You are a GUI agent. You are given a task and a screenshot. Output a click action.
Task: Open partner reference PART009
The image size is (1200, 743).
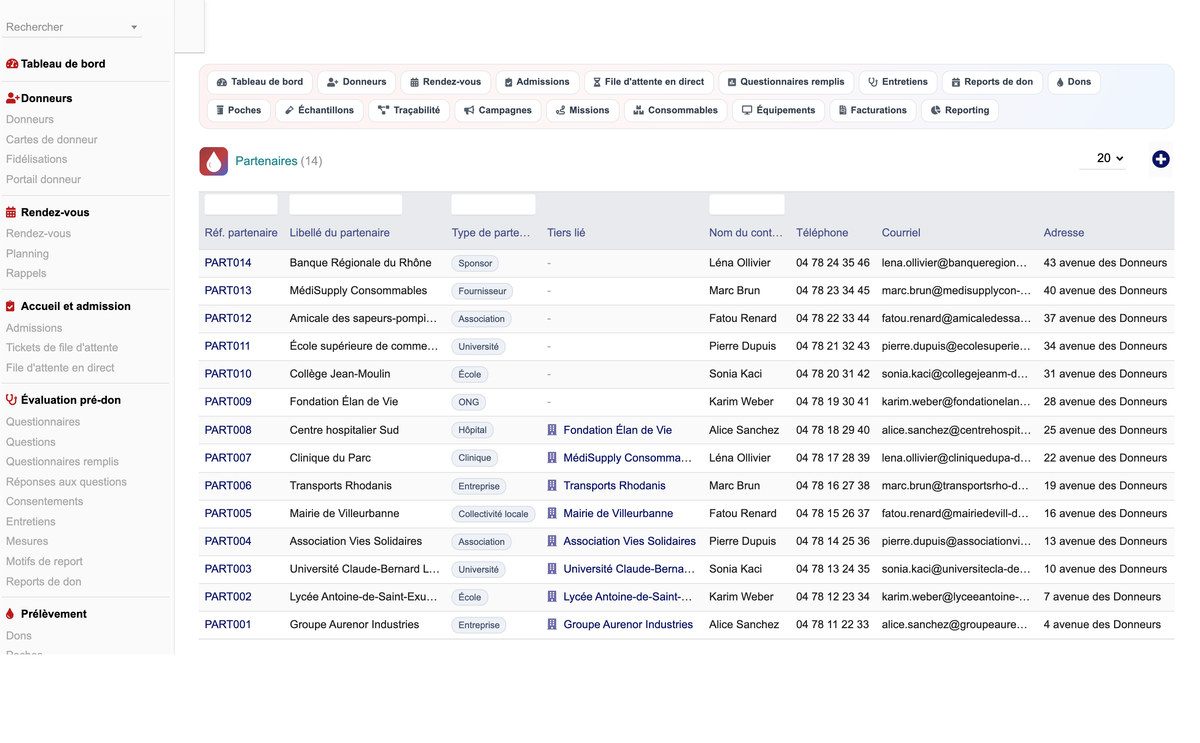click(228, 402)
